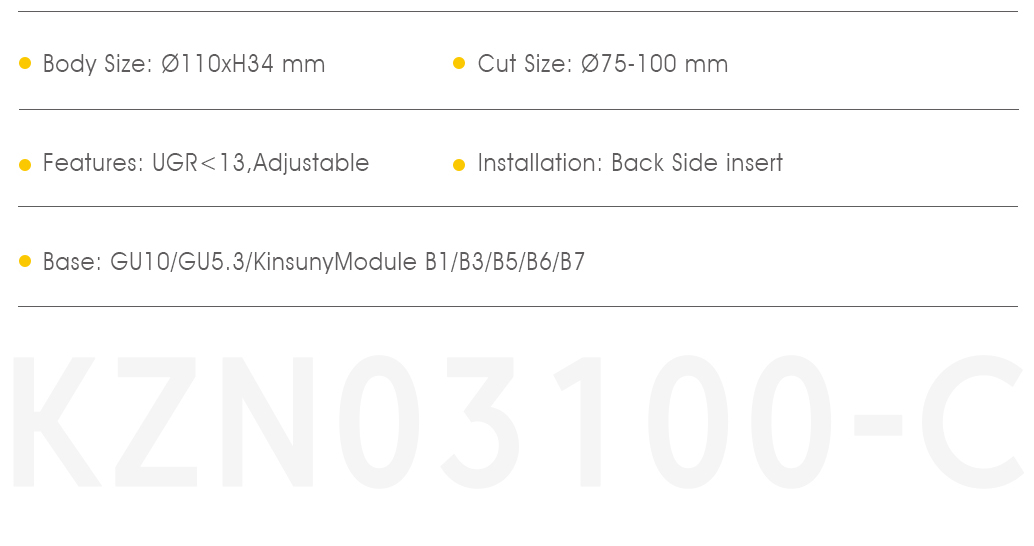
Task: Select the Ø110xH34 mm dimension value
Action: (x=243, y=64)
